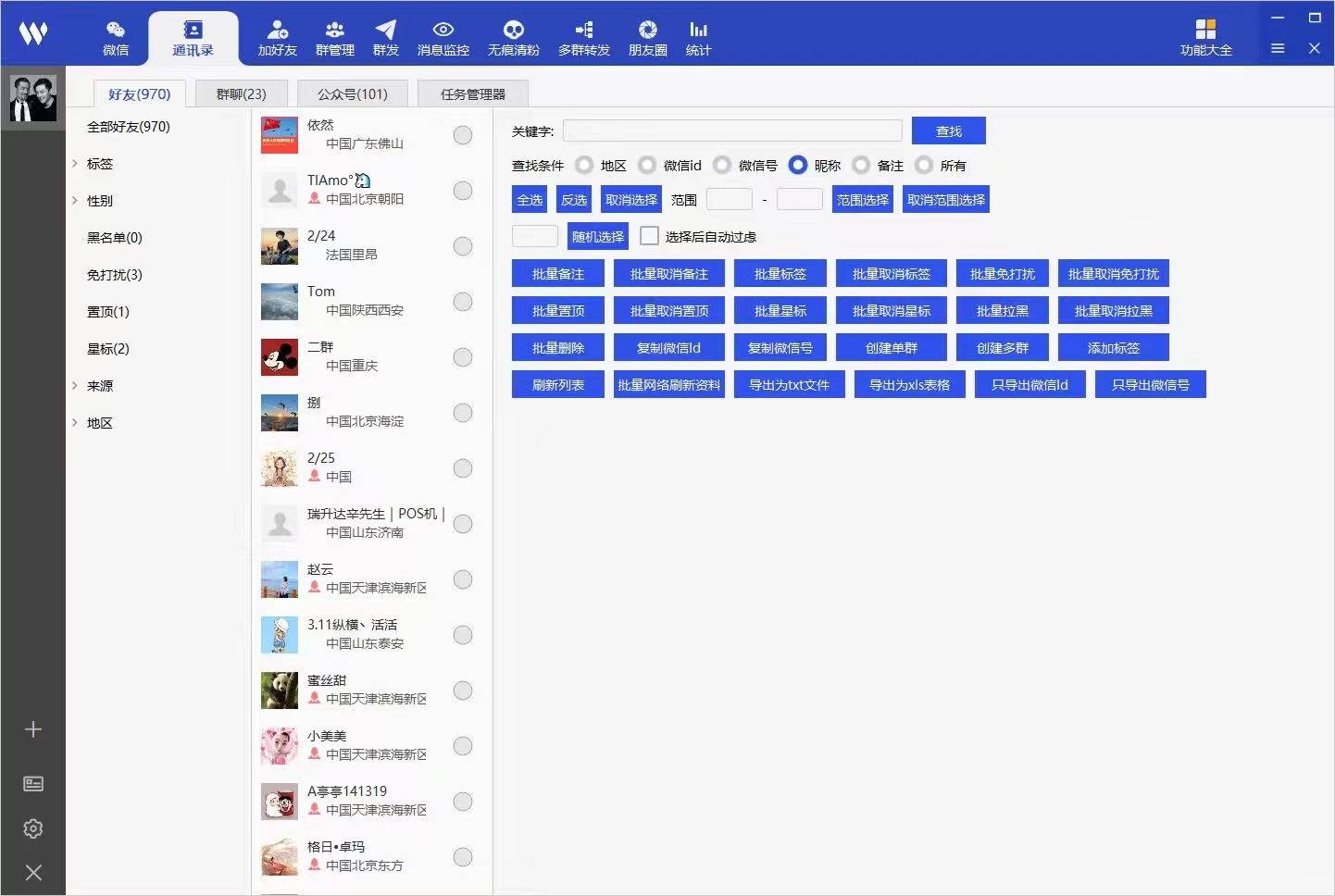Choose 微信号 search condition radio

pyautogui.click(x=722, y=165)
